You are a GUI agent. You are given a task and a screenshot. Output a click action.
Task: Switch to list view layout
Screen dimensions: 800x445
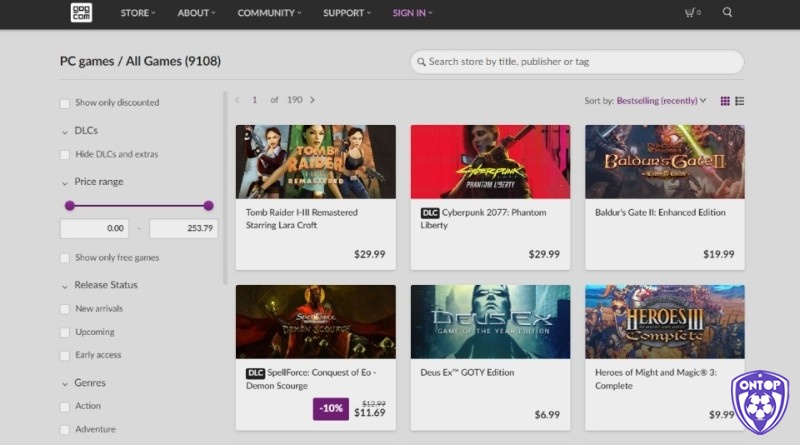pyautogui.click(x=739, y=101)
